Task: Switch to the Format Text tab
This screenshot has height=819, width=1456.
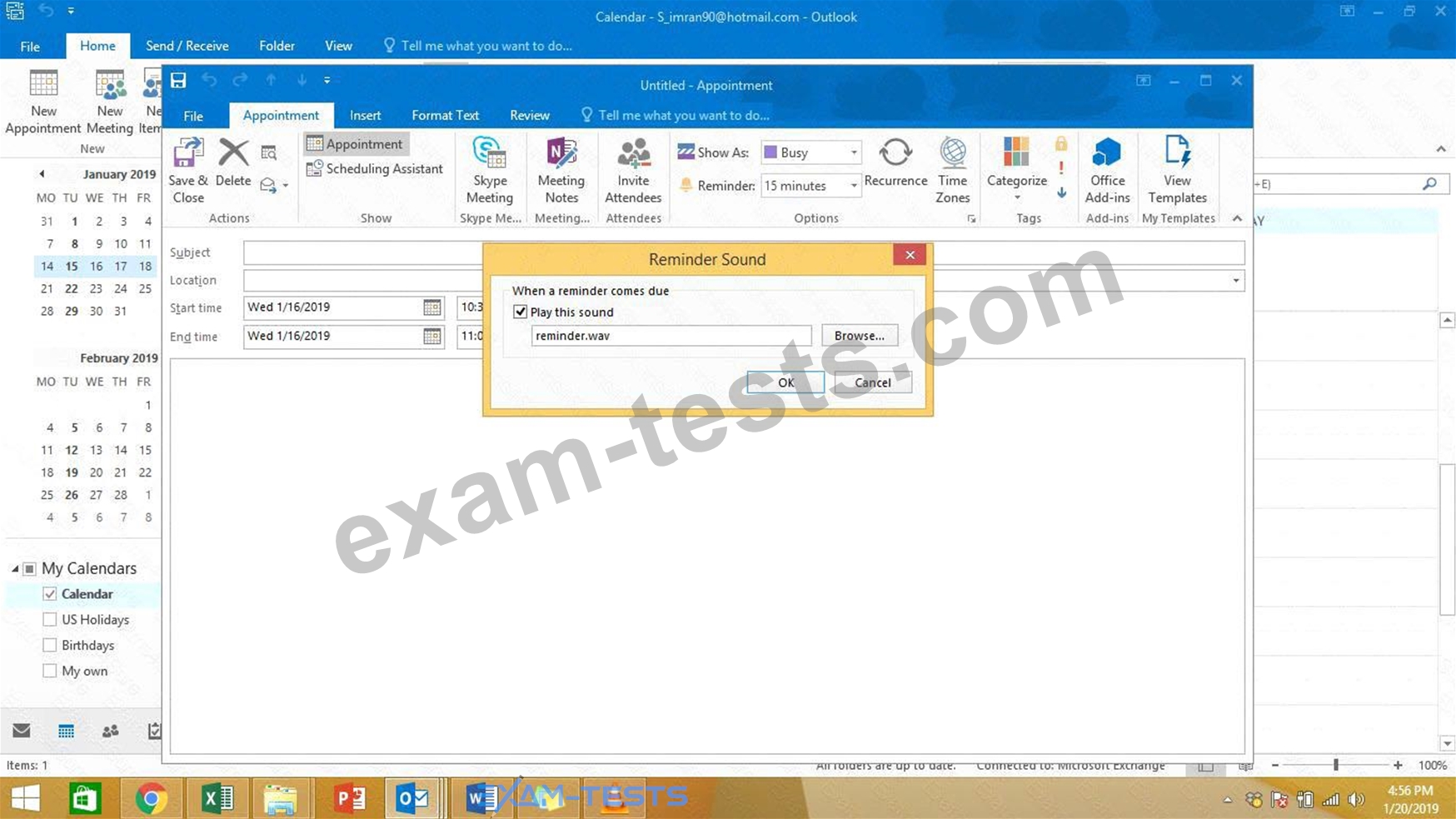Action: (445, 116)
